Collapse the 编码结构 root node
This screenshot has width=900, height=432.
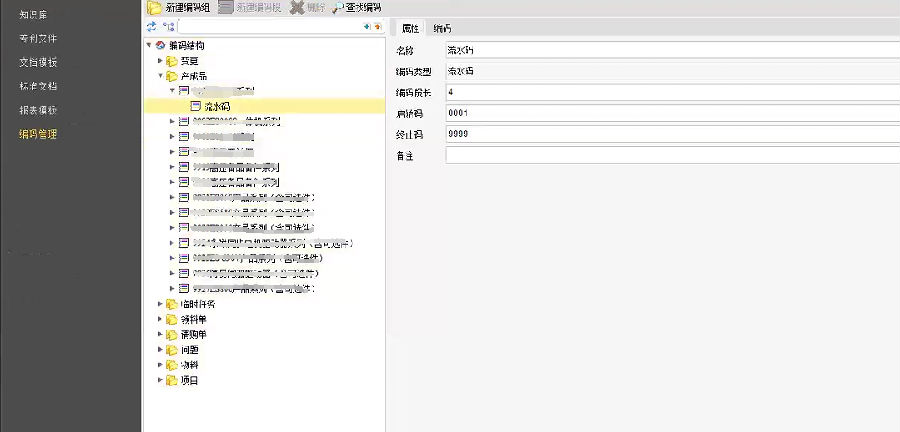pos(149,45)
